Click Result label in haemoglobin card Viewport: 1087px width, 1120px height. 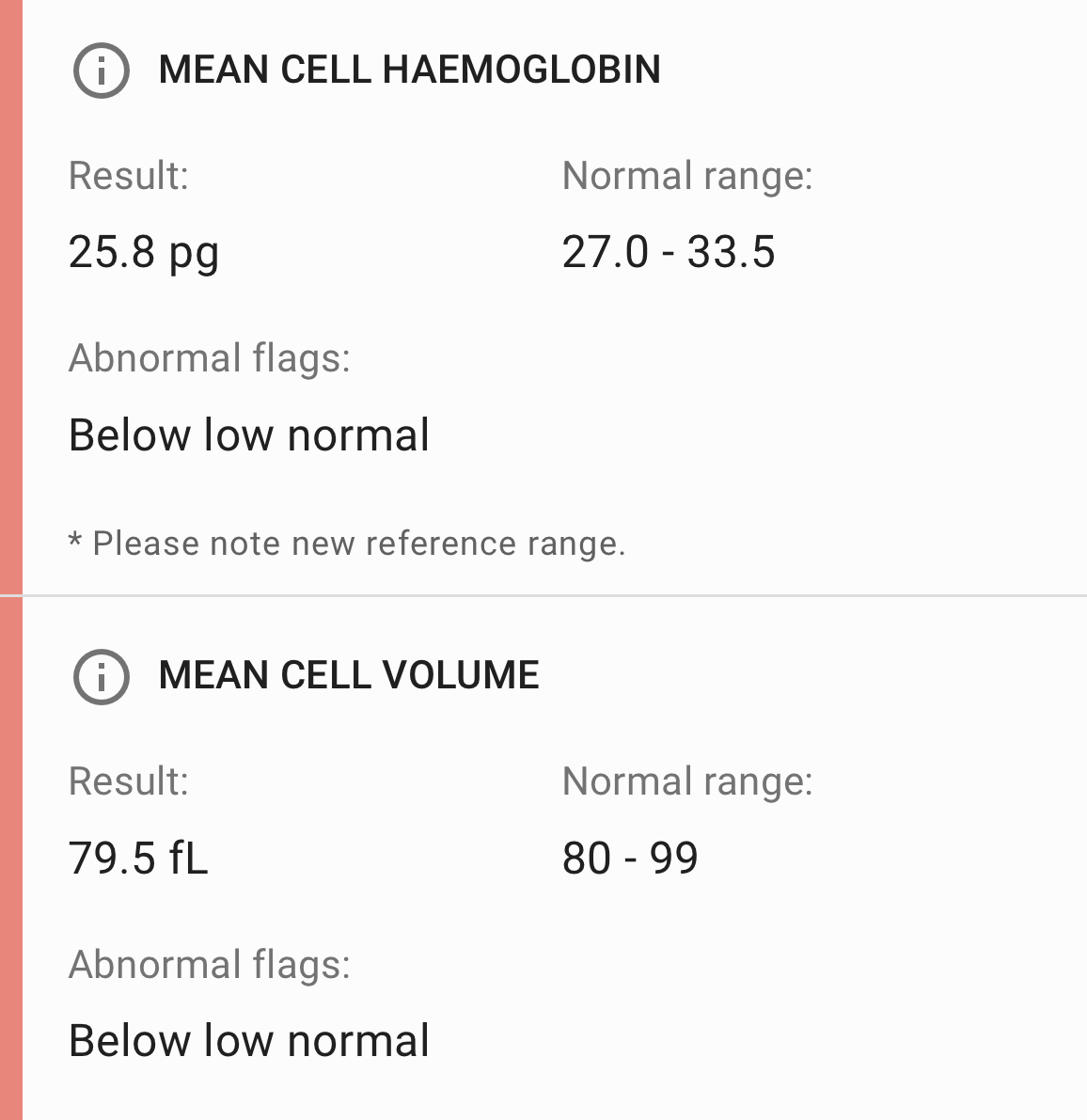[129, 176]
